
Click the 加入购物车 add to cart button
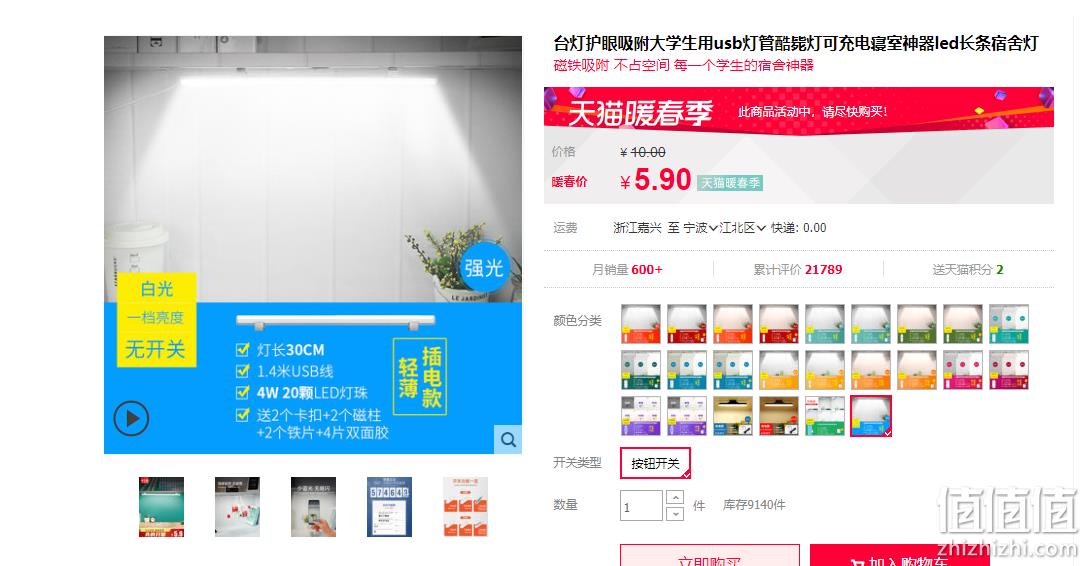tap(900, 556)
